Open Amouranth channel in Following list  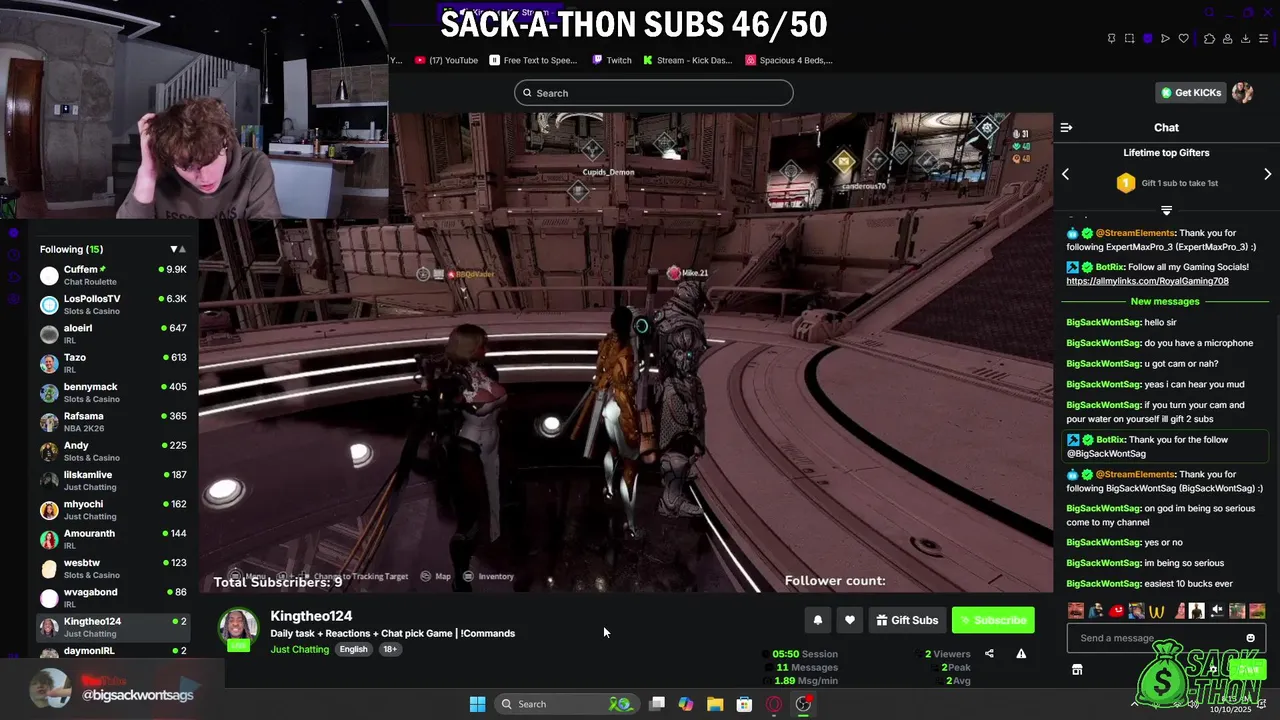point(113,539)
